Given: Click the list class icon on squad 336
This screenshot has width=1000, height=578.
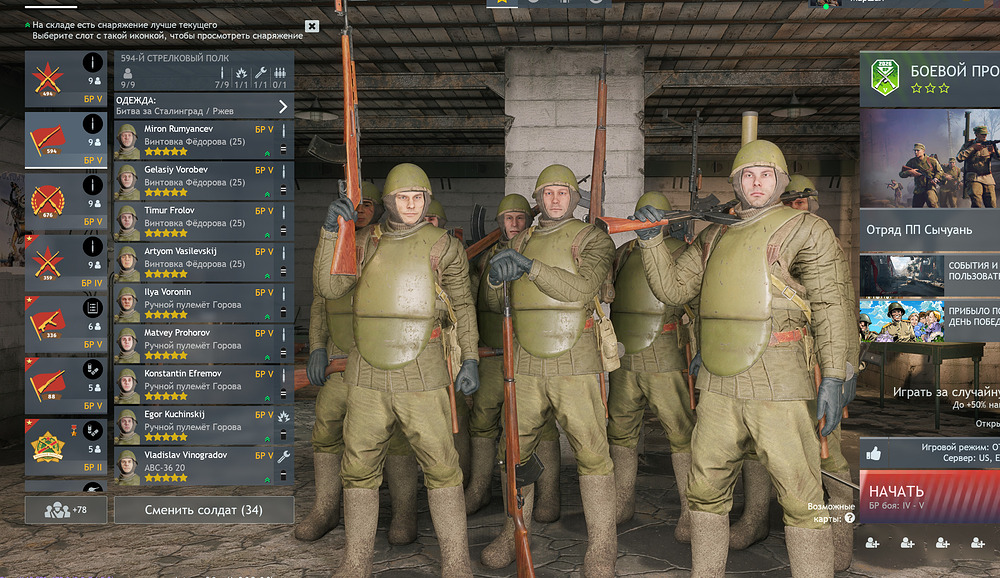Looking at the screenshot, I should coord(92,308).
